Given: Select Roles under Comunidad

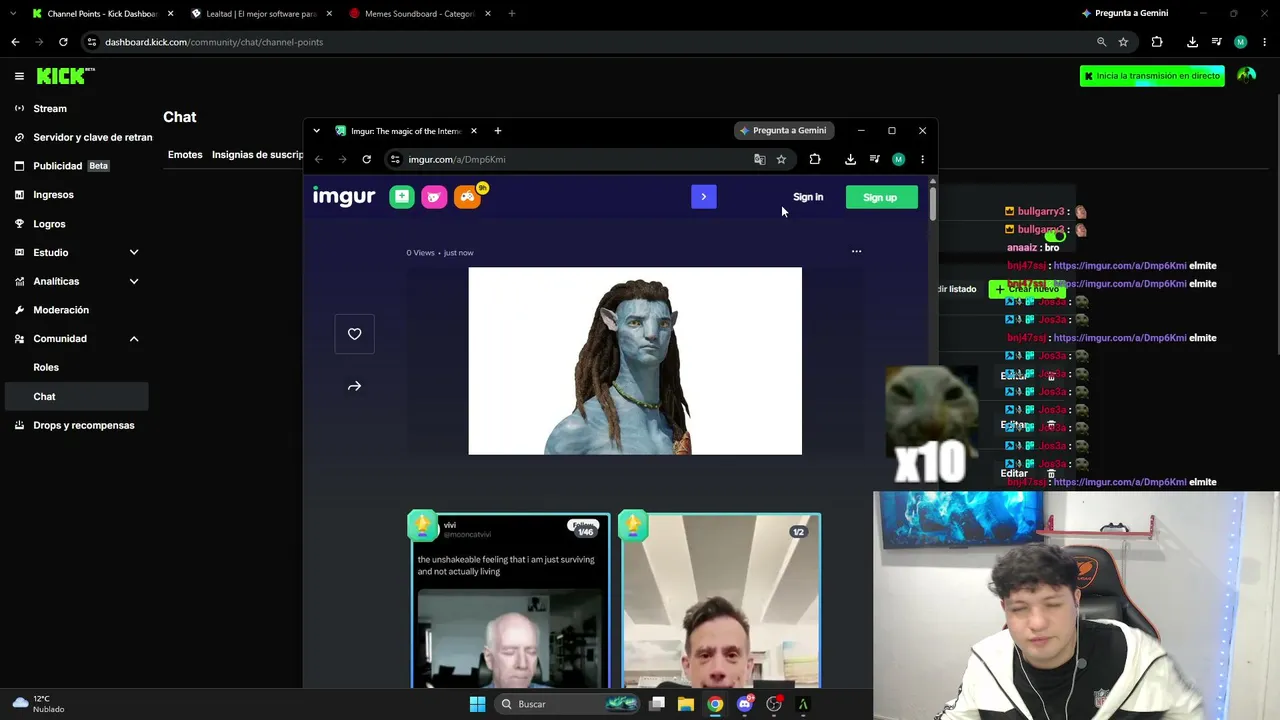Looking at the screenshot, I should [x=46, y=367].
